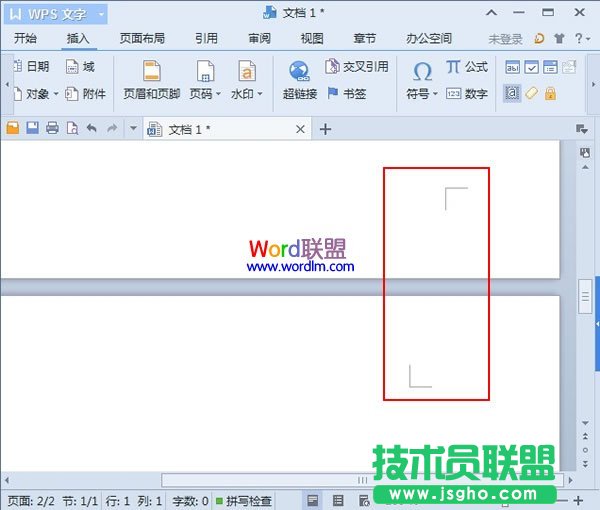Select the 插入 ribbon tab
This screenshot has width=600, height=510.
coord(78,38)
